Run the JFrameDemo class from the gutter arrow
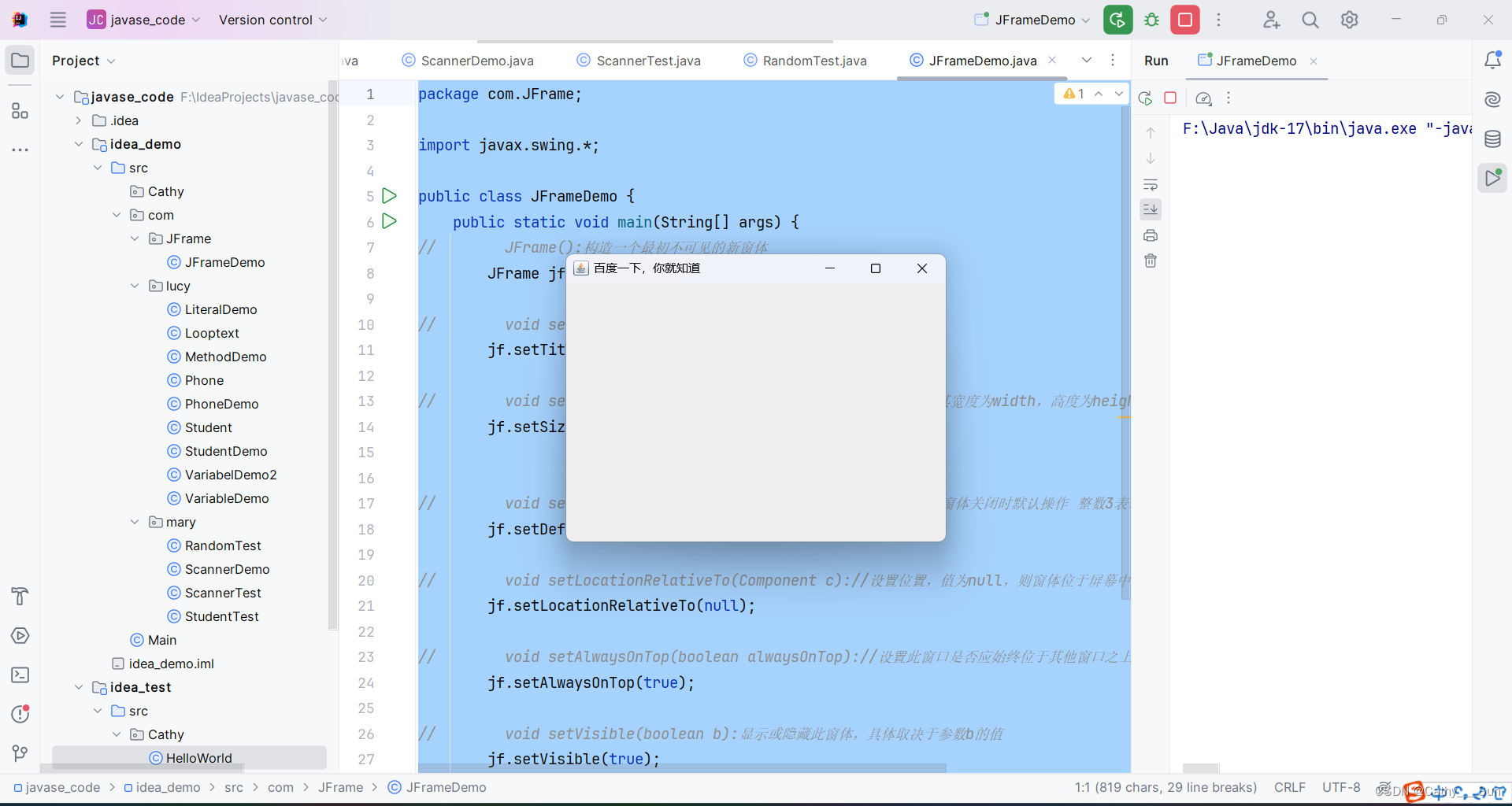The width and height of the screenshot is (1512, 806). [389, 195]
